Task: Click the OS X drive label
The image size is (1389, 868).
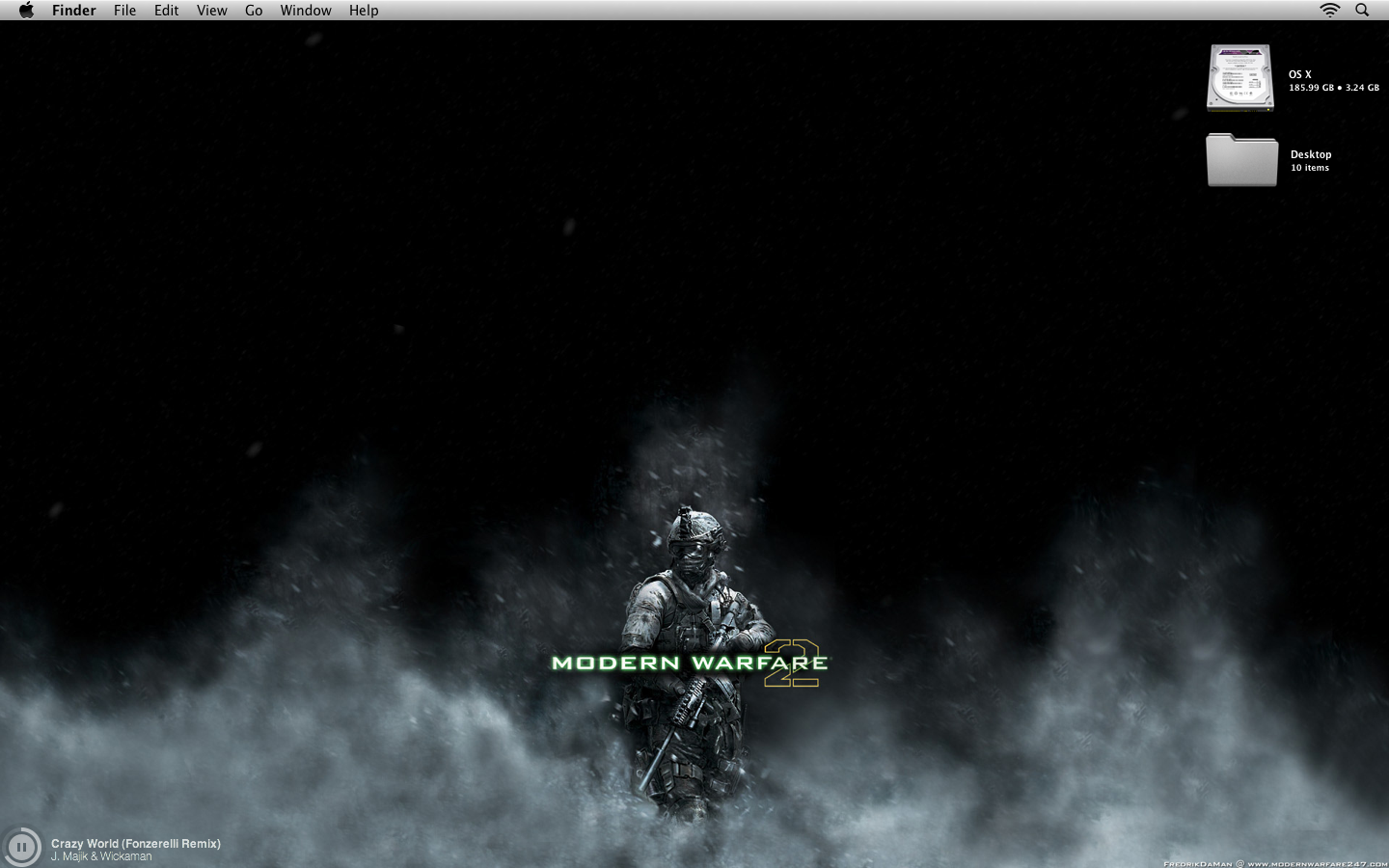Action: click(x=1300, y=74)
